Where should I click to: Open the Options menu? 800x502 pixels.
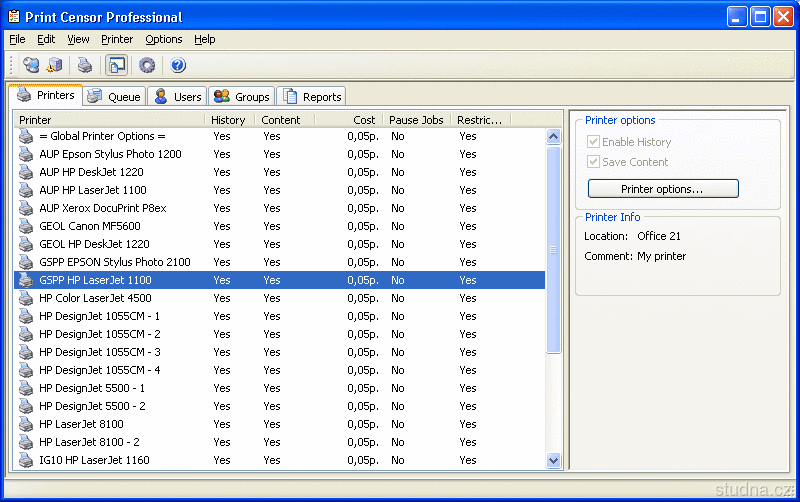(x=163, y=39)
